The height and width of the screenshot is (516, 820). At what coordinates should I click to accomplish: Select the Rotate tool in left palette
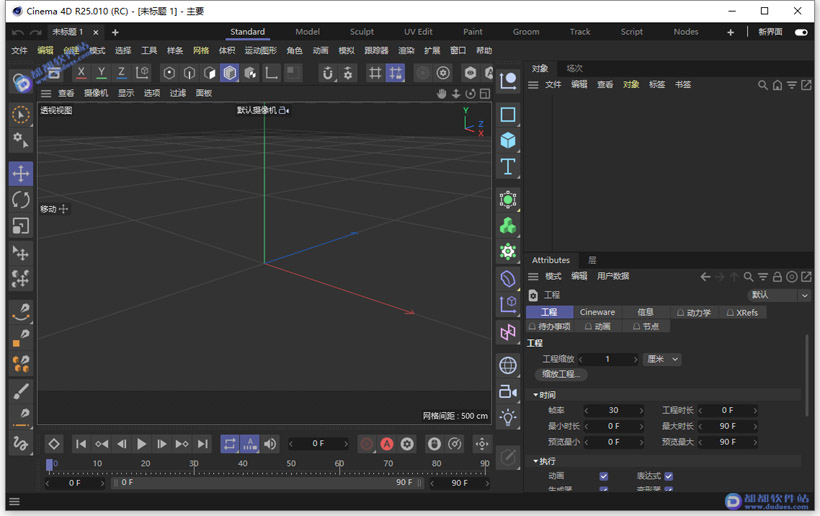(20, 200)
